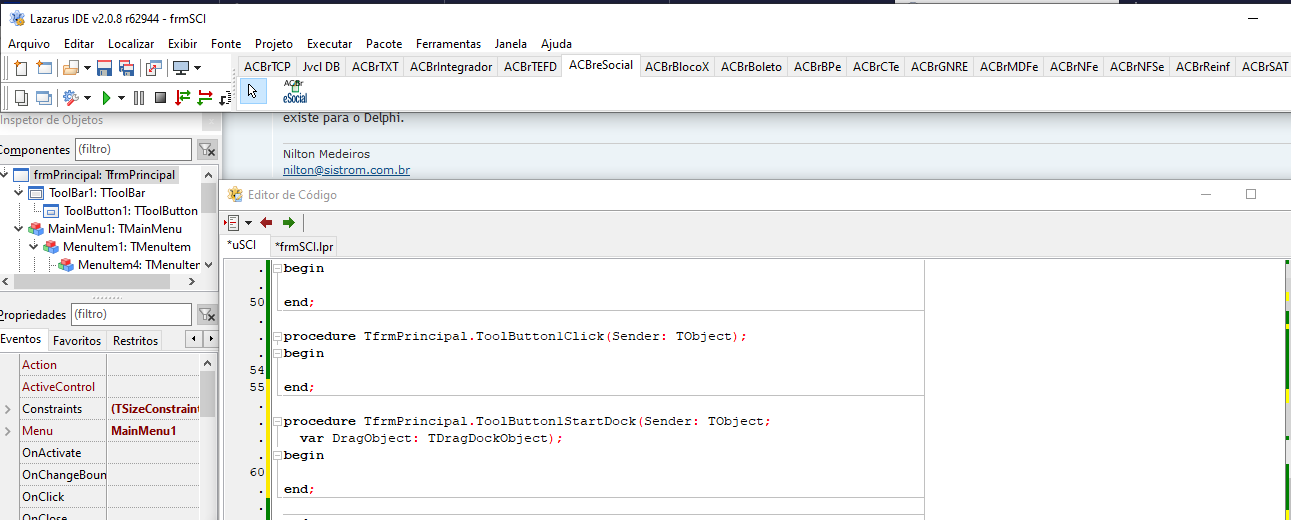Select MenuItem1: TMenuItem in component tree
The width and height of the screenshot is (1291, 520).
click(126, 247)
